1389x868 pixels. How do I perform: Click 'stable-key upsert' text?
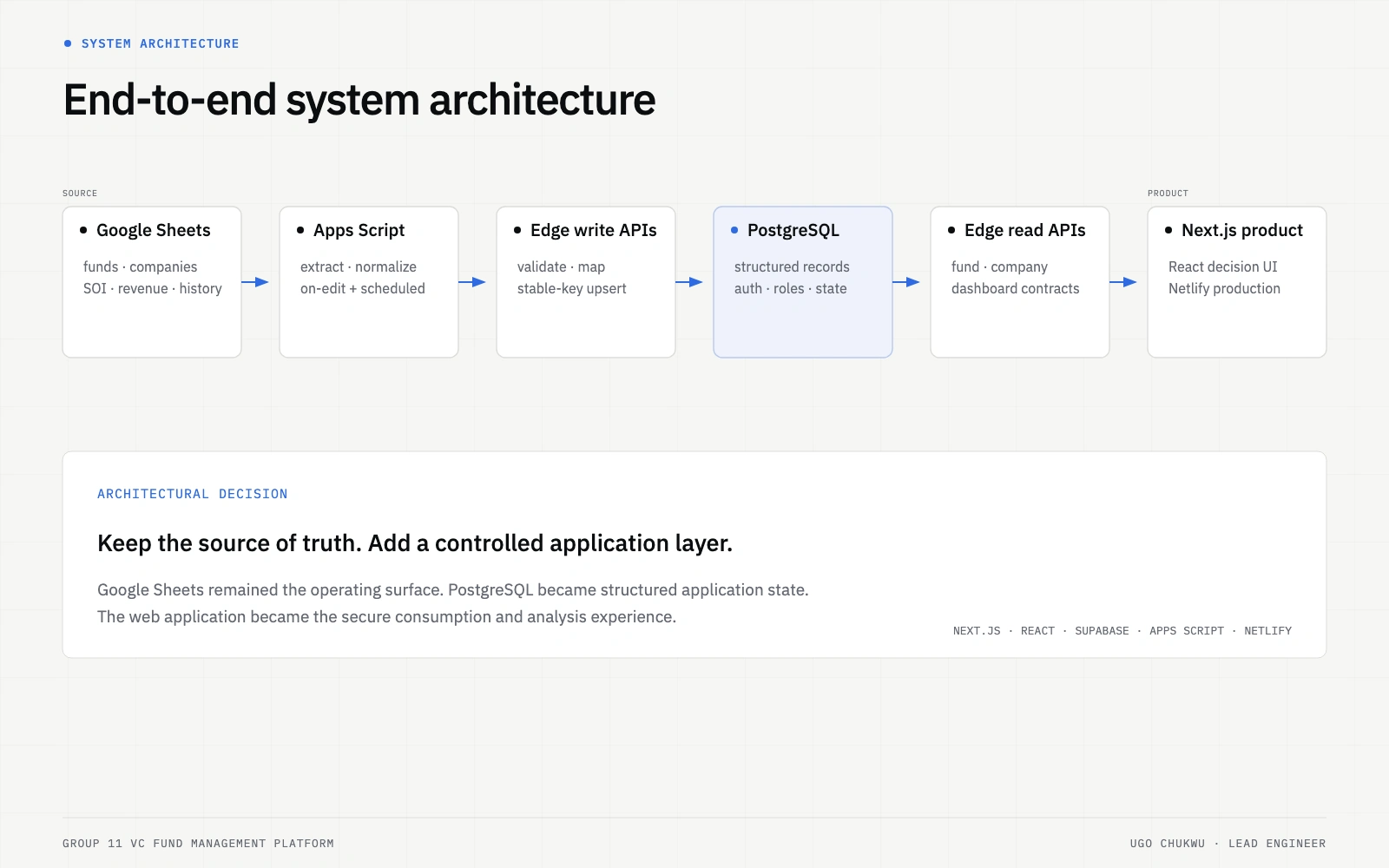coord(571,288)
